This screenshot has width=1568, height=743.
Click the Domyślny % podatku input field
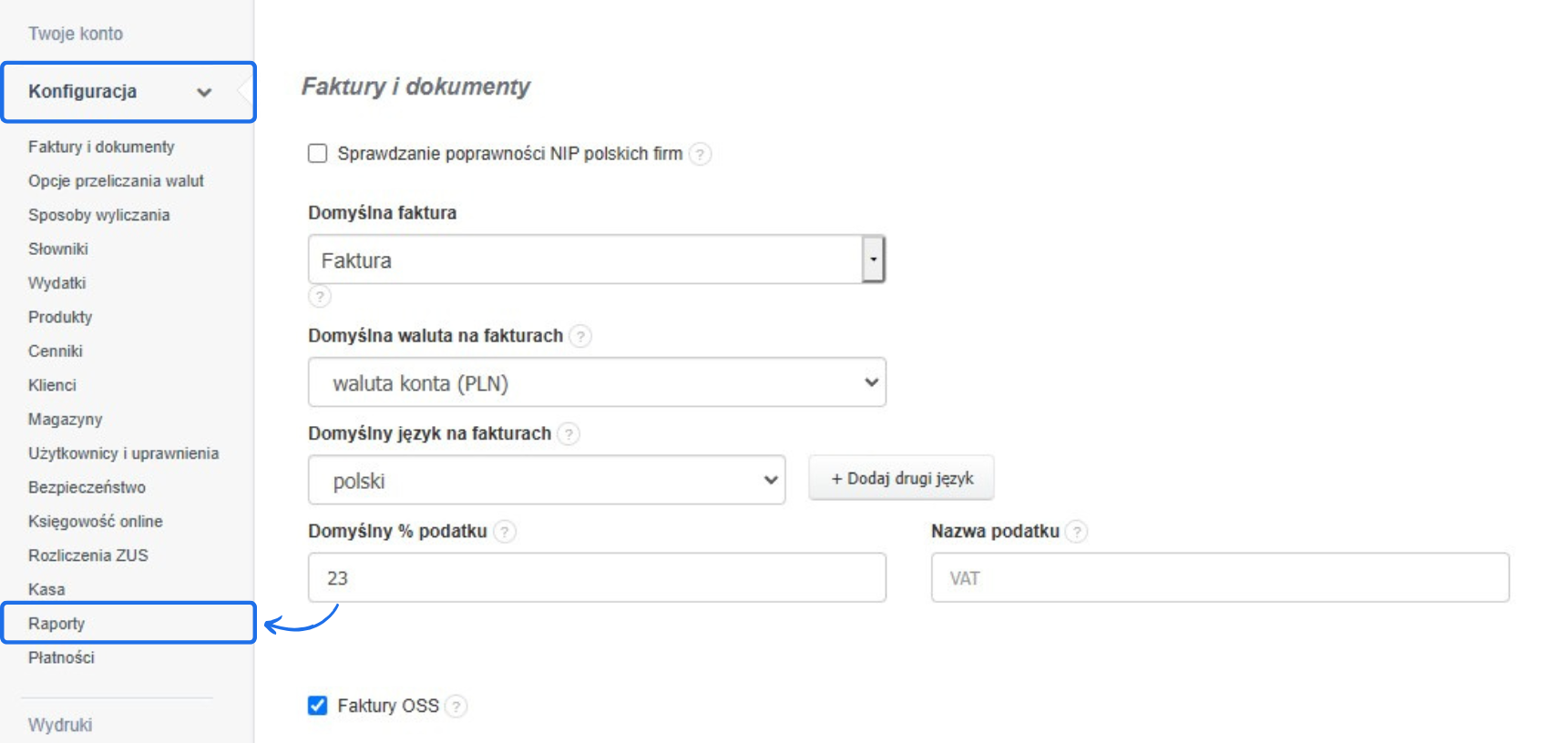tap(597, 578)
